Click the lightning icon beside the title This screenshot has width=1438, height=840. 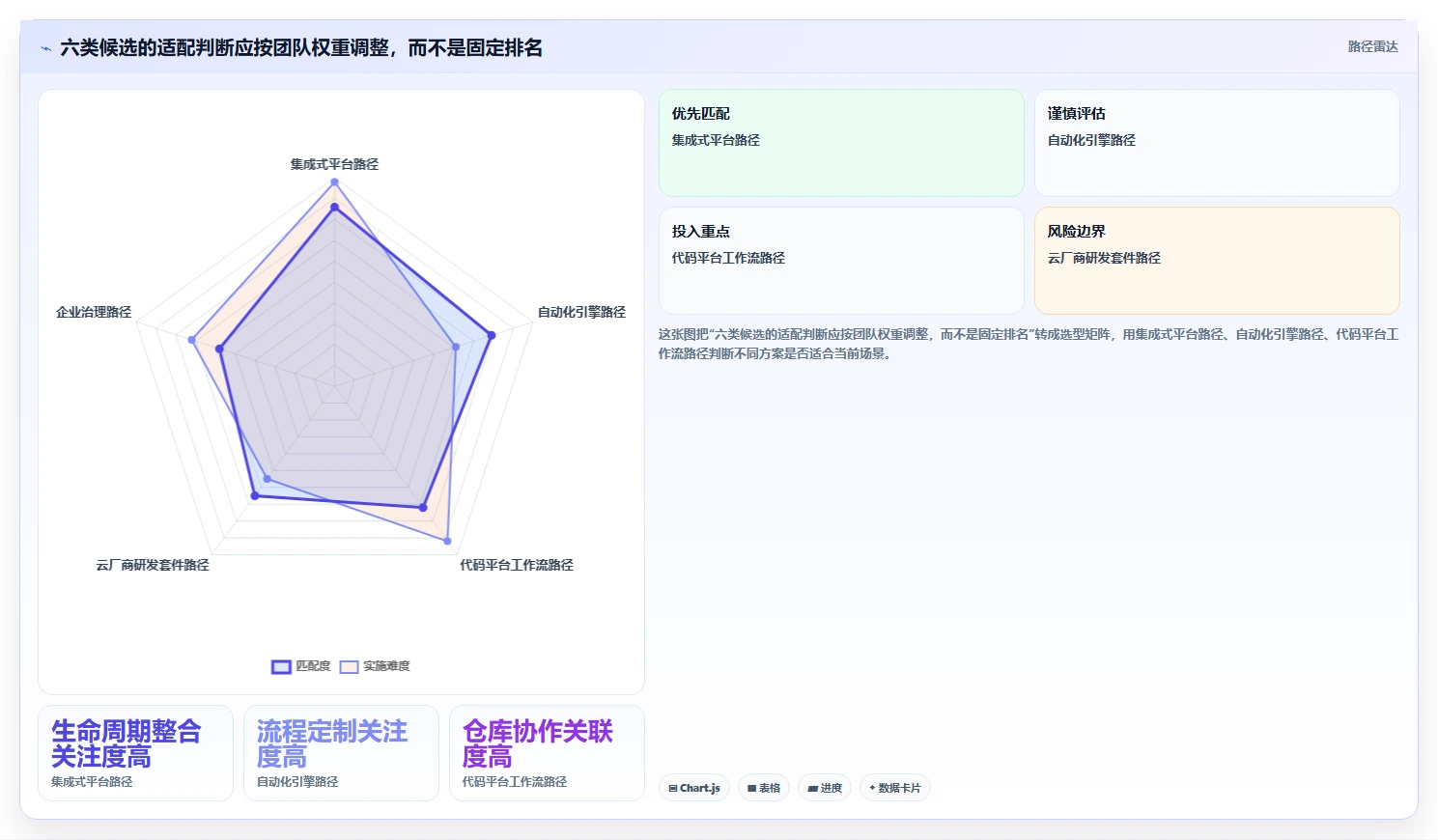pos(45,48)
